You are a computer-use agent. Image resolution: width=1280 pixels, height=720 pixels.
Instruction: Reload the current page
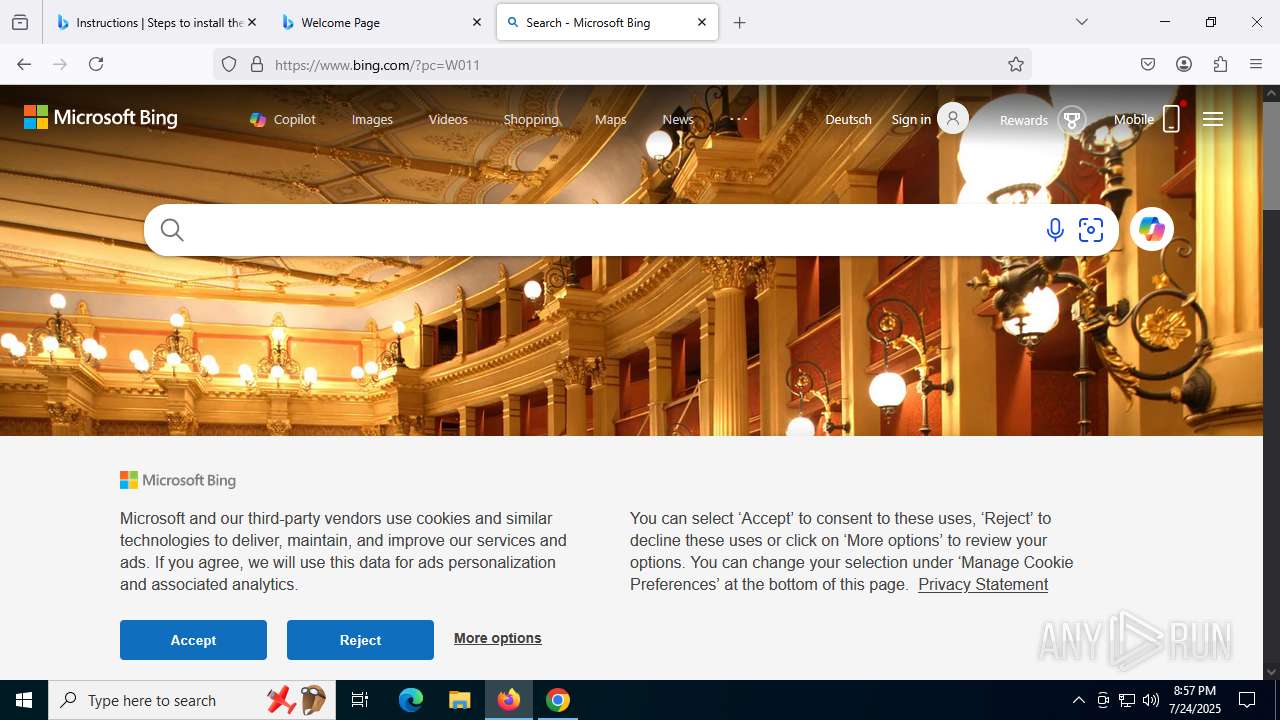coord(96,64)
